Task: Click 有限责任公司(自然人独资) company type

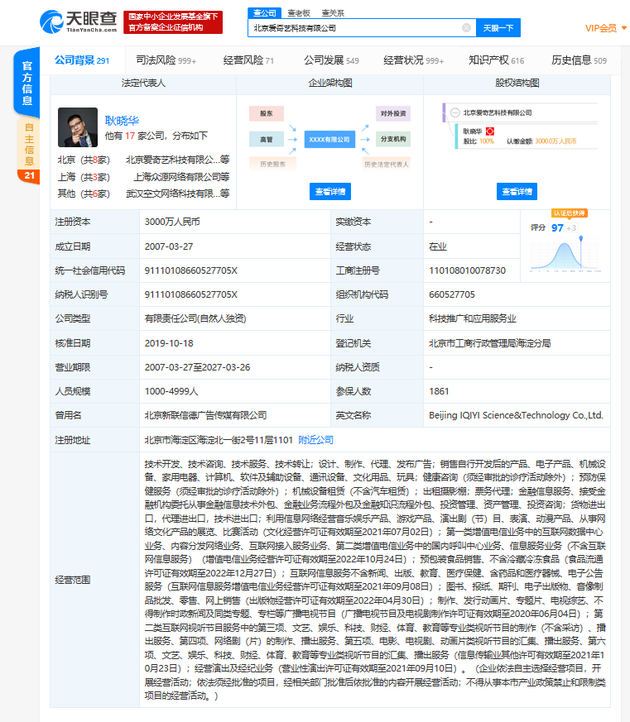Action: [195, 318]
